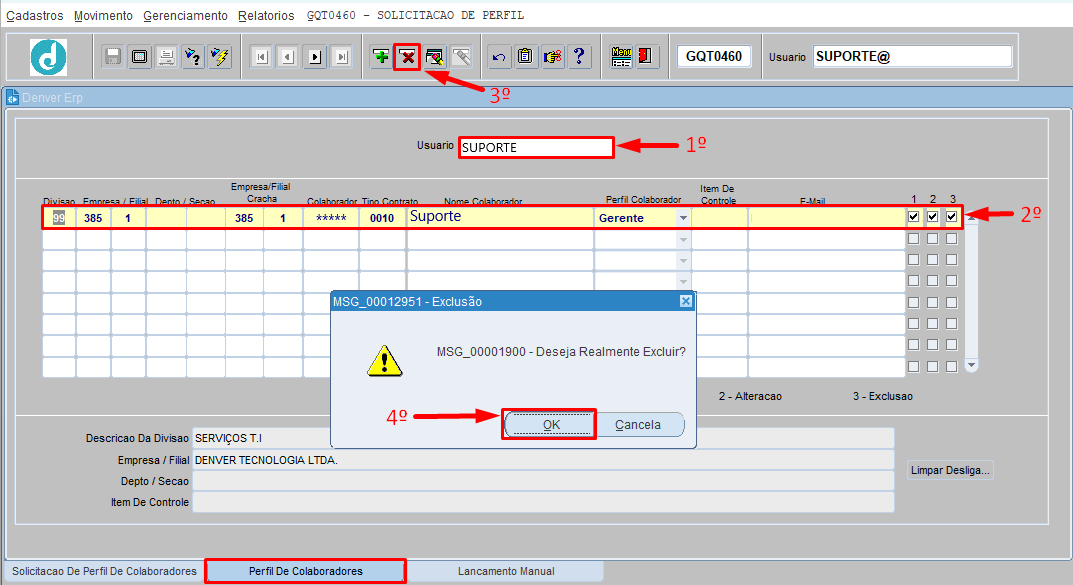Open Perfil Colaborador dropdown in third row
This screenshot has height=585, width=1073.
click(x=683, y=261)
